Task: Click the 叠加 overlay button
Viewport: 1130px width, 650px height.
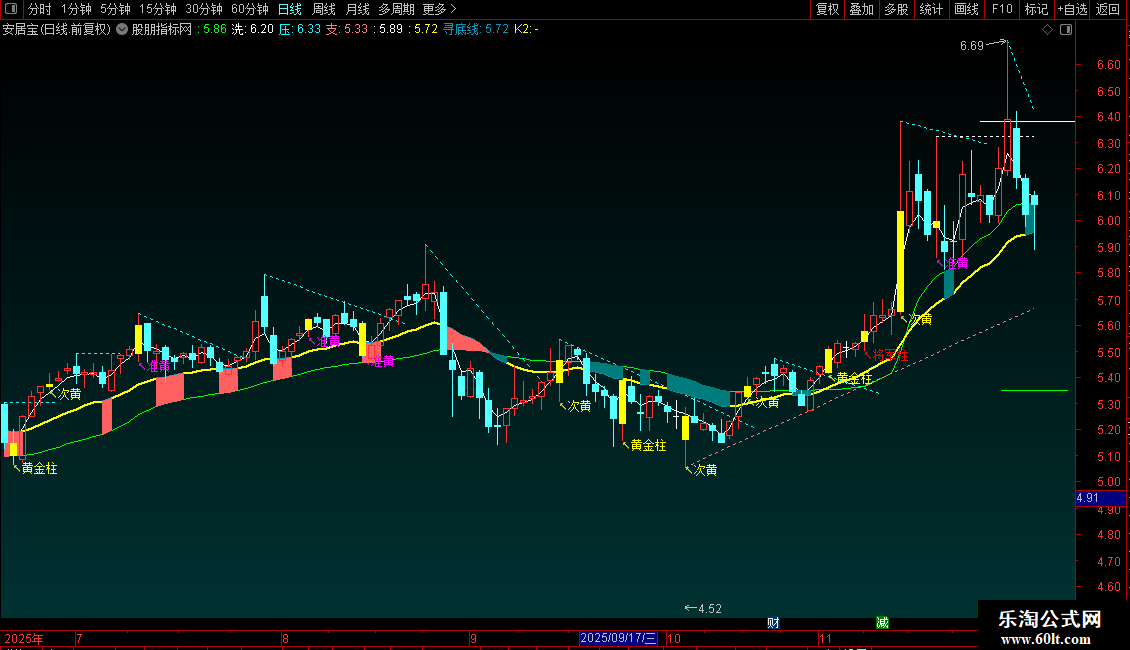Action: point(861,9)
